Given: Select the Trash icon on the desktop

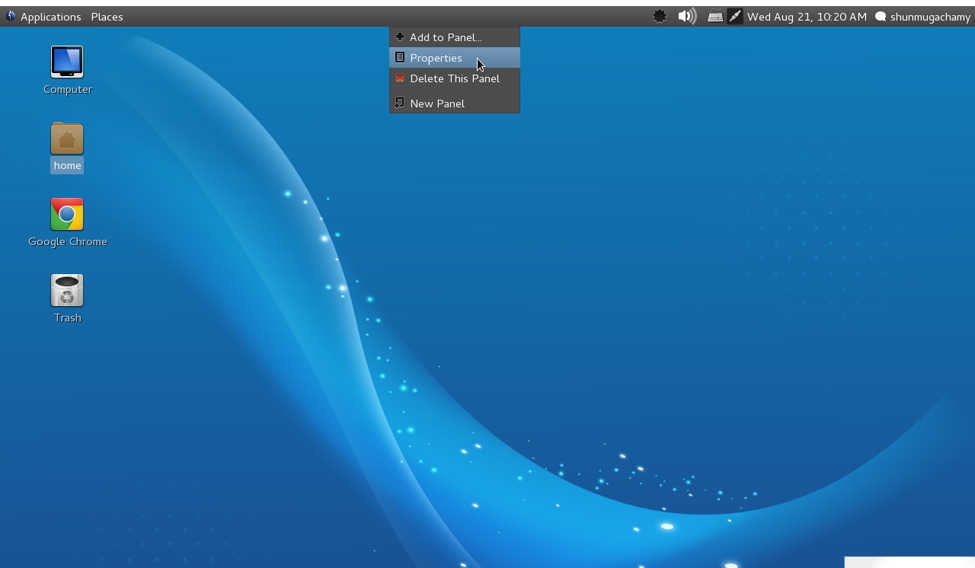Looking at the screenshot, I should click(x=67, y=291).
